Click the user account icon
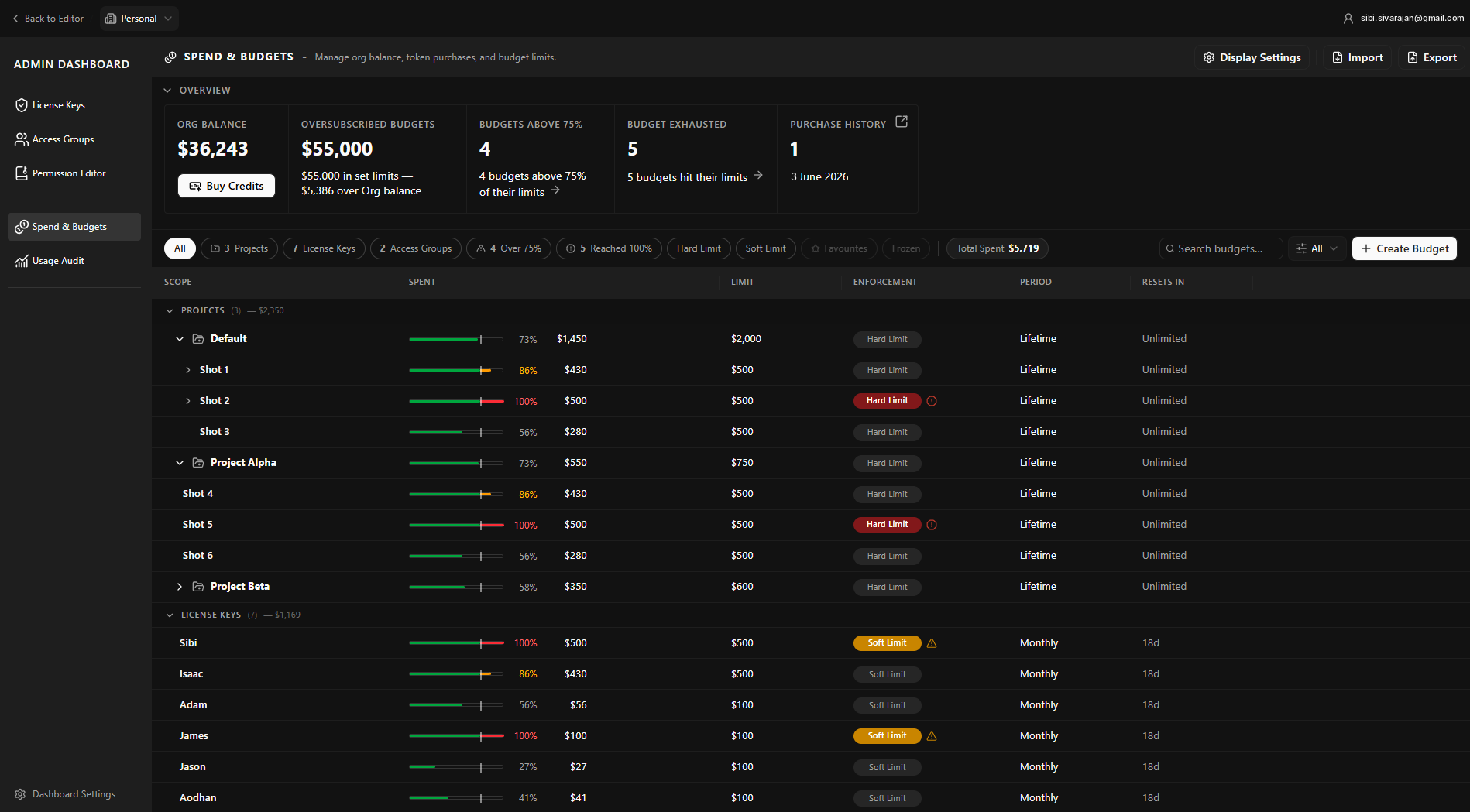Screen dimensions: 1470x812 tap(1348, 19)
